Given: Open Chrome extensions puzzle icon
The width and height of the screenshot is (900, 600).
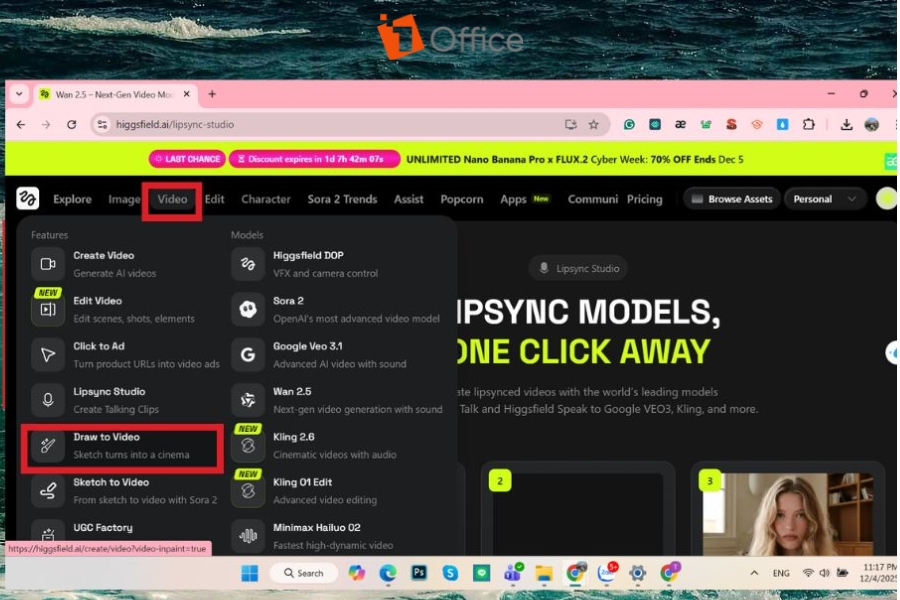Looking at the screenshot, I should point(808,124).
